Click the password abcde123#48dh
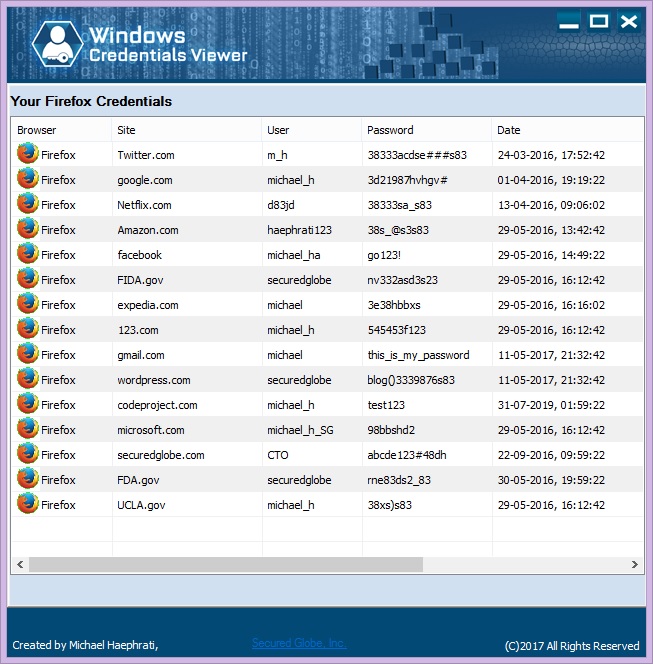The width and height of the screenshot is (653, 664). coord(407,455)
